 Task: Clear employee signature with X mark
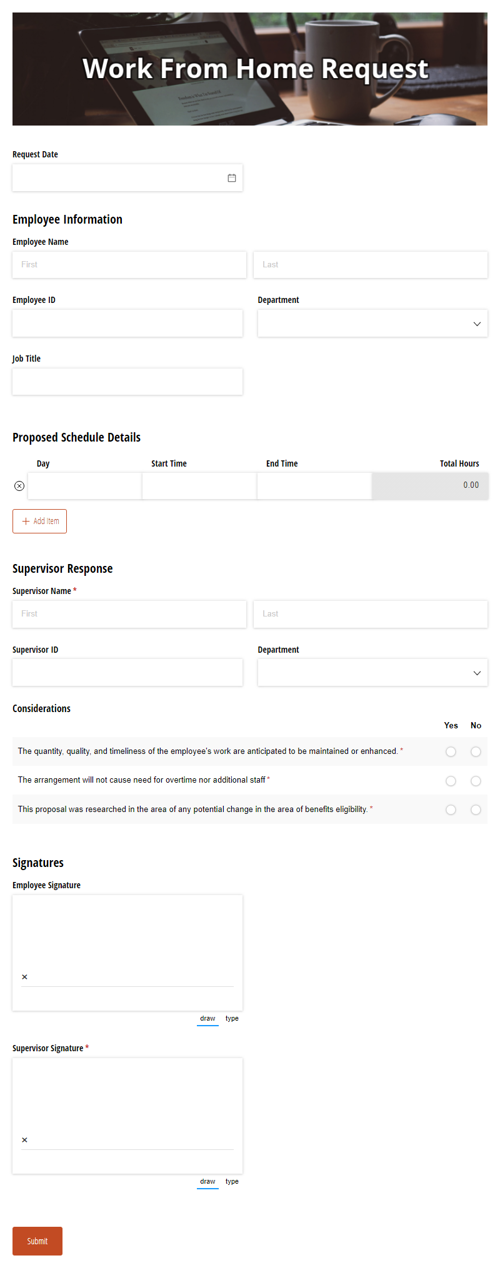tap(25, 977)
